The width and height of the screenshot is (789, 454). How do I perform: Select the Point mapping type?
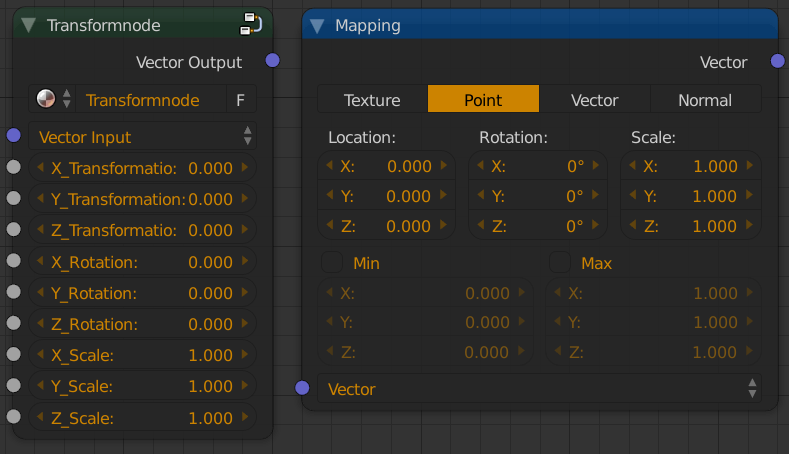[483, 99]
